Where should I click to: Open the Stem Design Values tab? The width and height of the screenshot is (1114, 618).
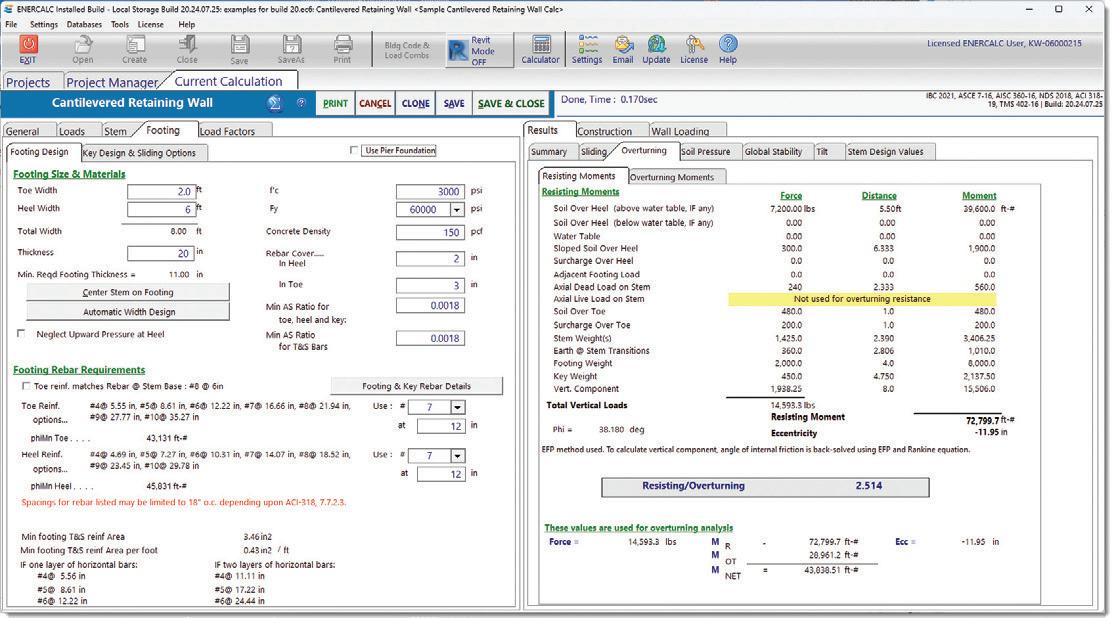885,152
